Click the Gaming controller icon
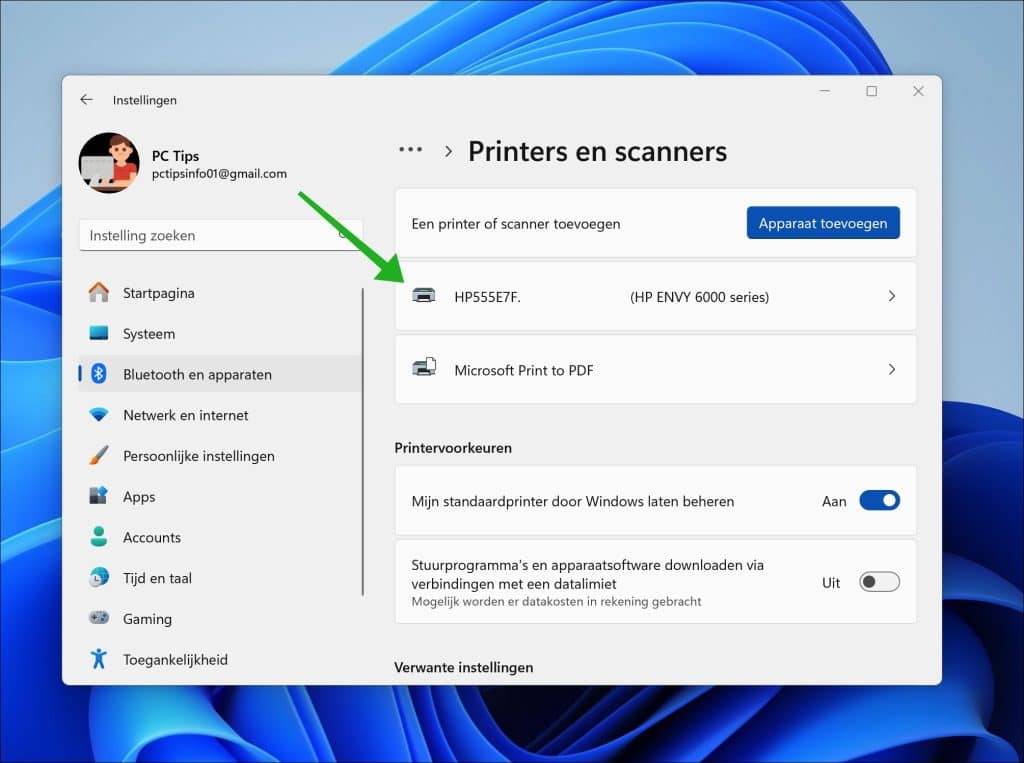 point(99,618)
